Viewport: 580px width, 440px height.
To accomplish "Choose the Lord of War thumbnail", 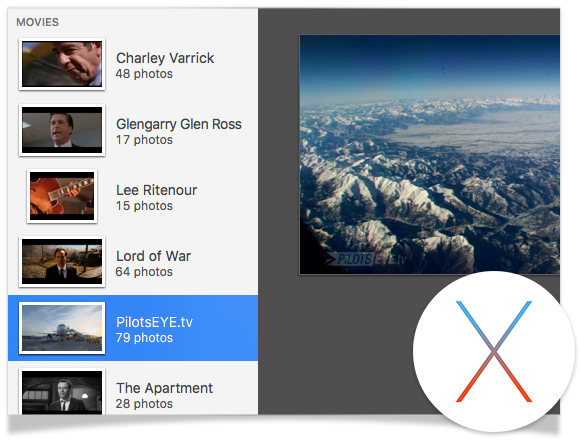I will 62,262.
